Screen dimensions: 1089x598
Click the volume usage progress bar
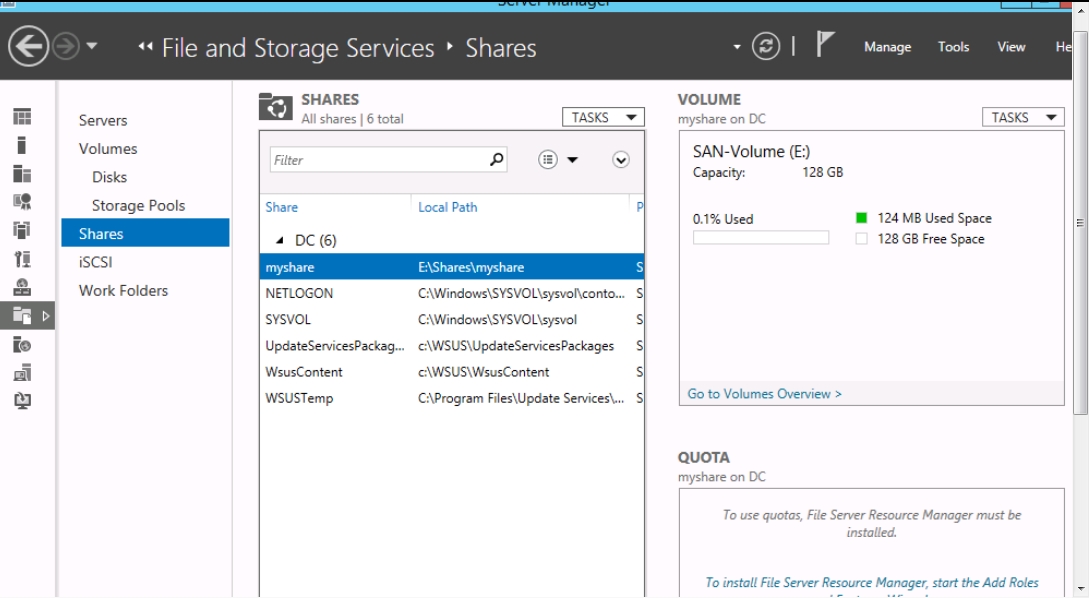pyautogui.click(x=760, y=238)
